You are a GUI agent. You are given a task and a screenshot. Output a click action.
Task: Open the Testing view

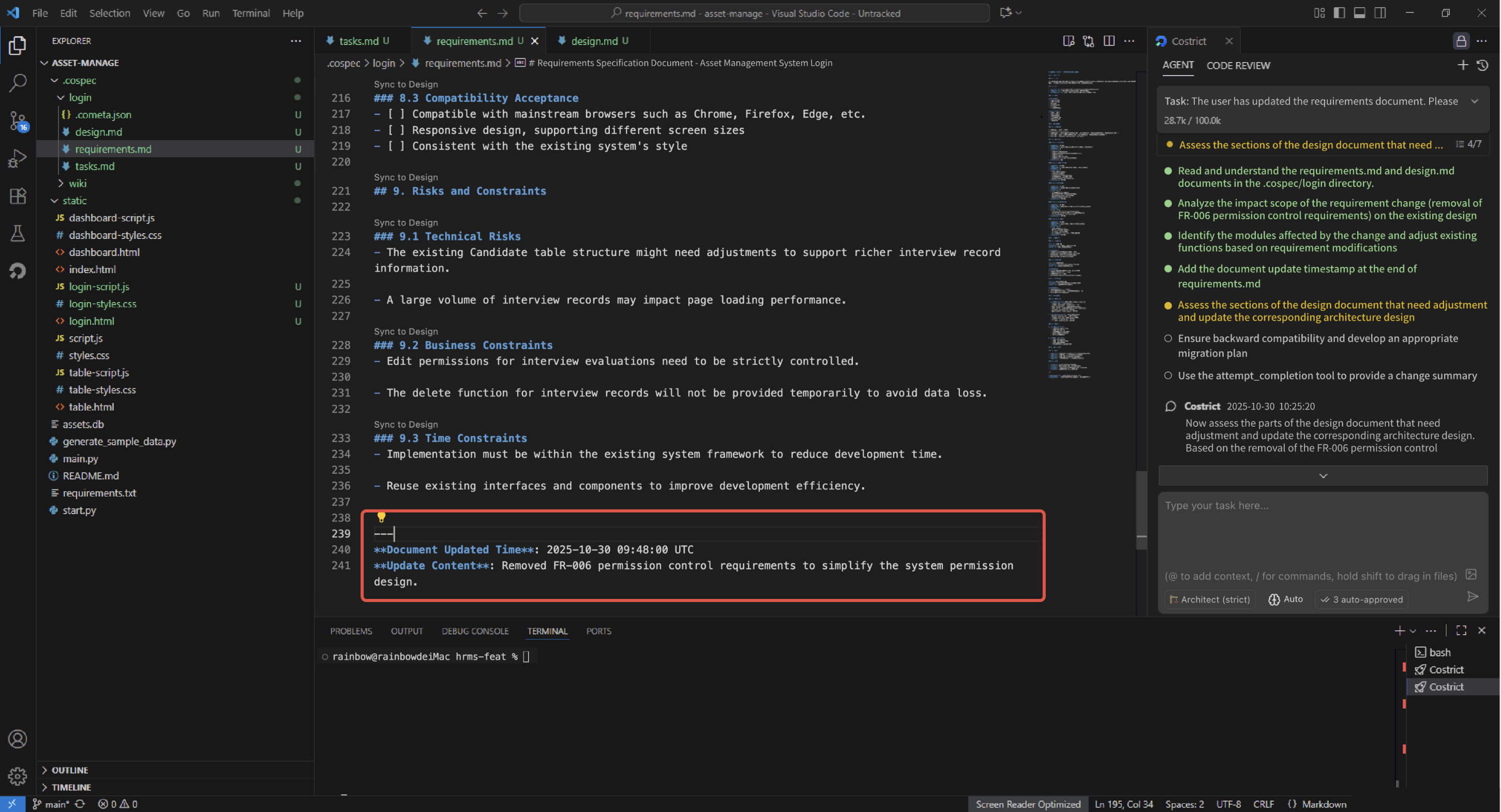(18, 234)
